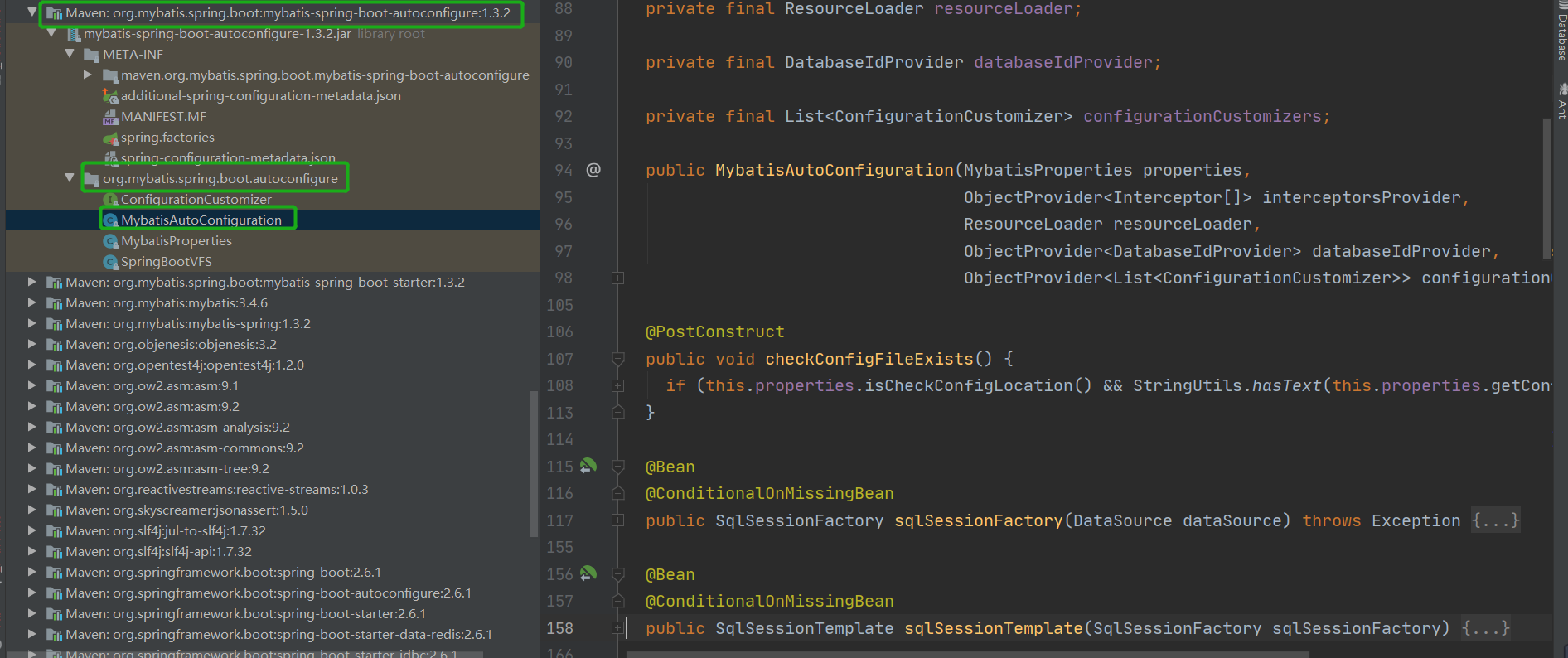This screenshot has height=658, width=1568.
Task: Click the bean gutter icon on line 115
Action: [x=588, y=466]
